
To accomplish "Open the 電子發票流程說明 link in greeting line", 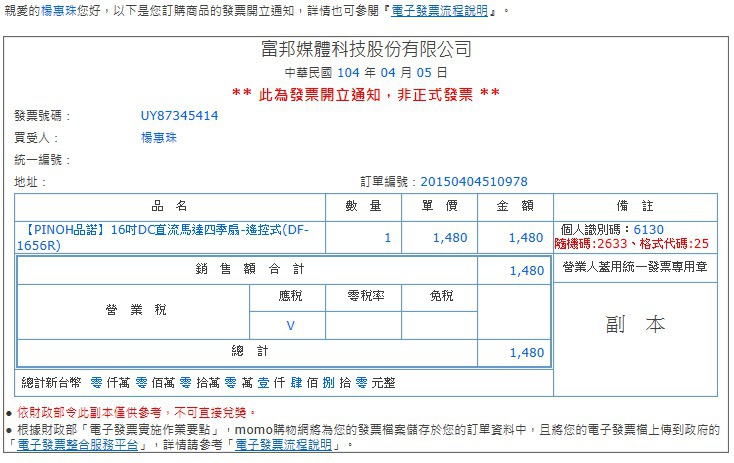I will 440,11.
